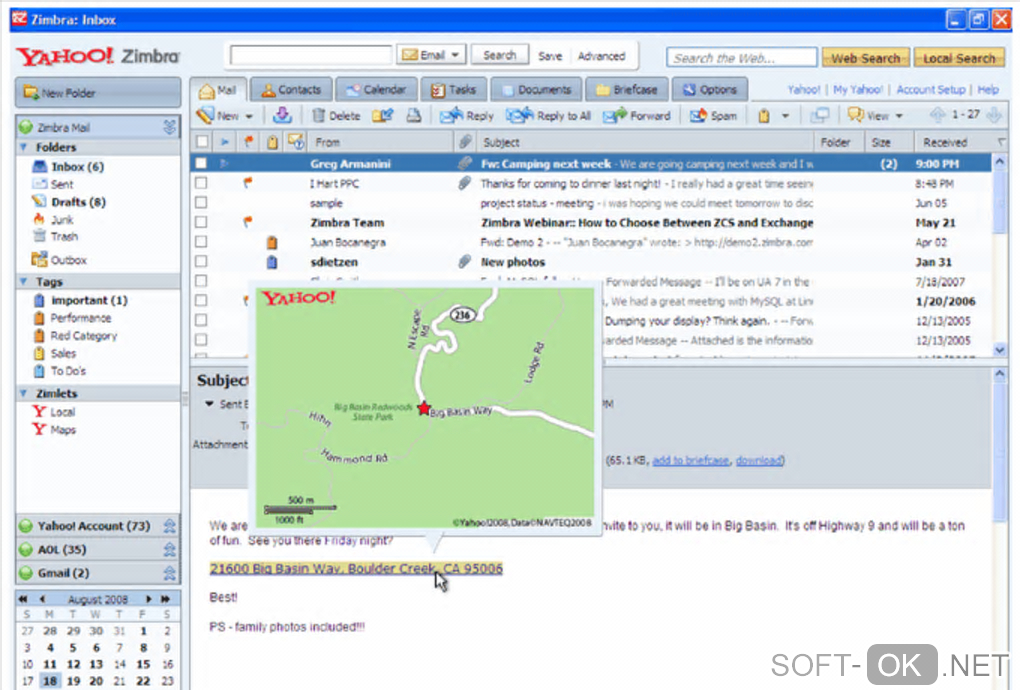Click the Search button
Viewport: 1020px width, 690px height.
pos(500,55)
